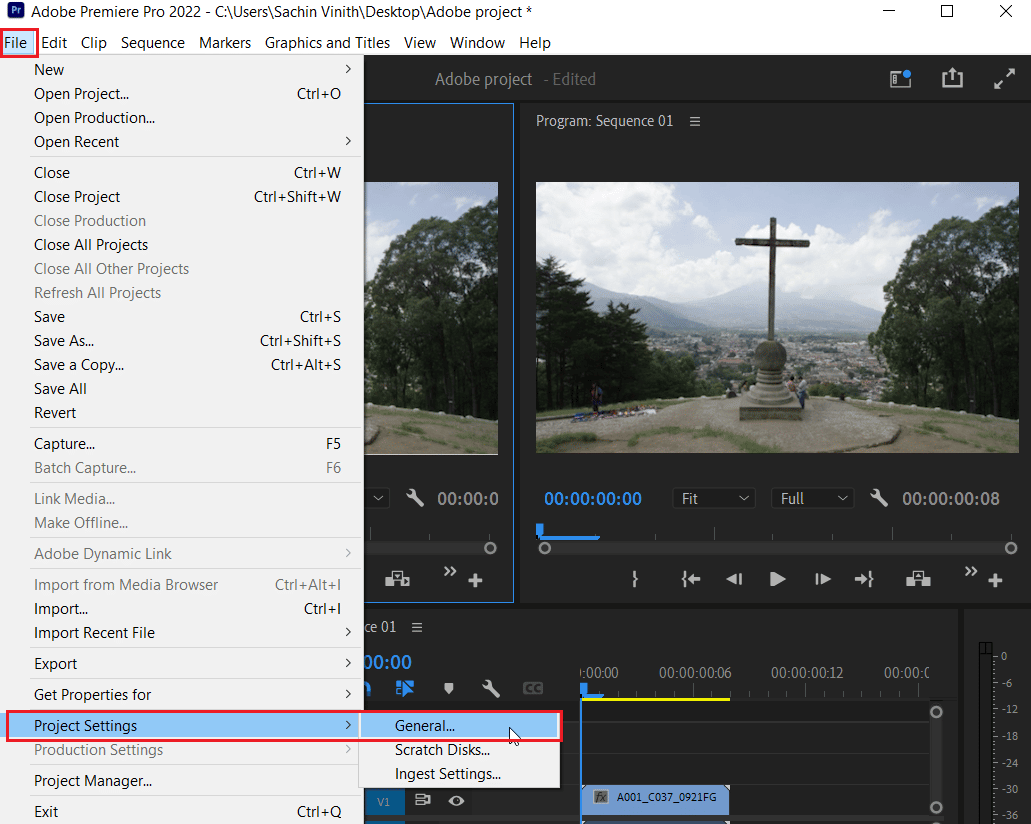Open Program Monitor button overflow chevrons
The image size is (1031, 824).
pyautogui.click(x=971, y=571)
